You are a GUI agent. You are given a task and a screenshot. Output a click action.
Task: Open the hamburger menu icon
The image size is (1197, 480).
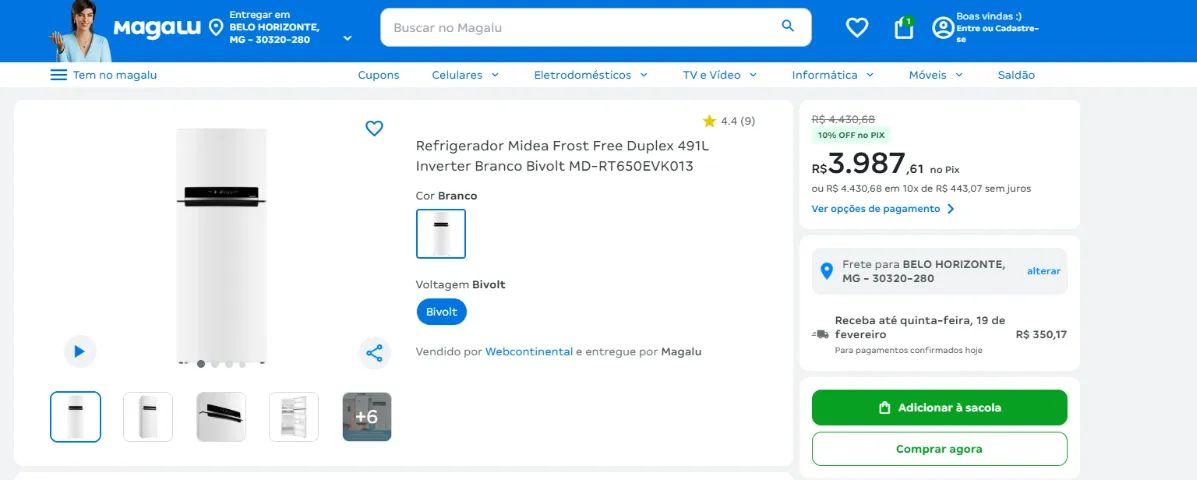59,75
